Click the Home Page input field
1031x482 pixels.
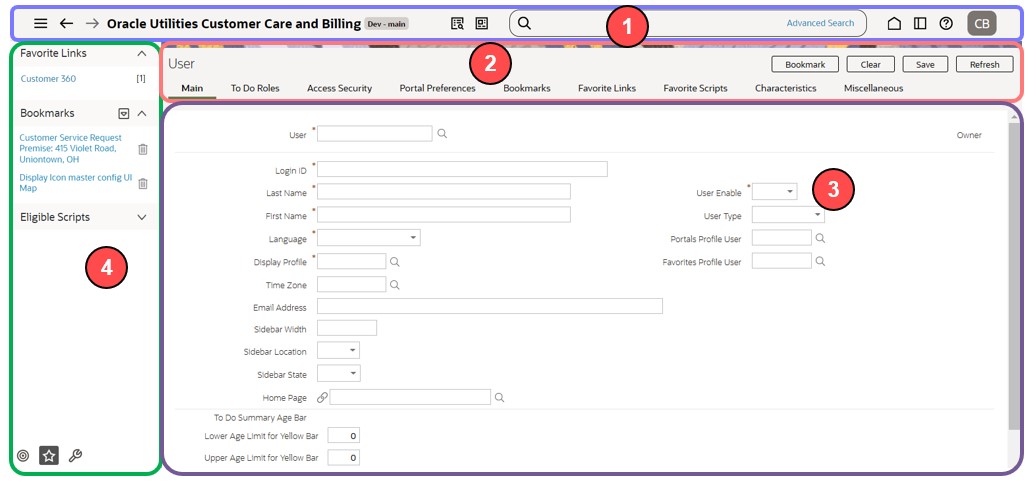point(410,397)
